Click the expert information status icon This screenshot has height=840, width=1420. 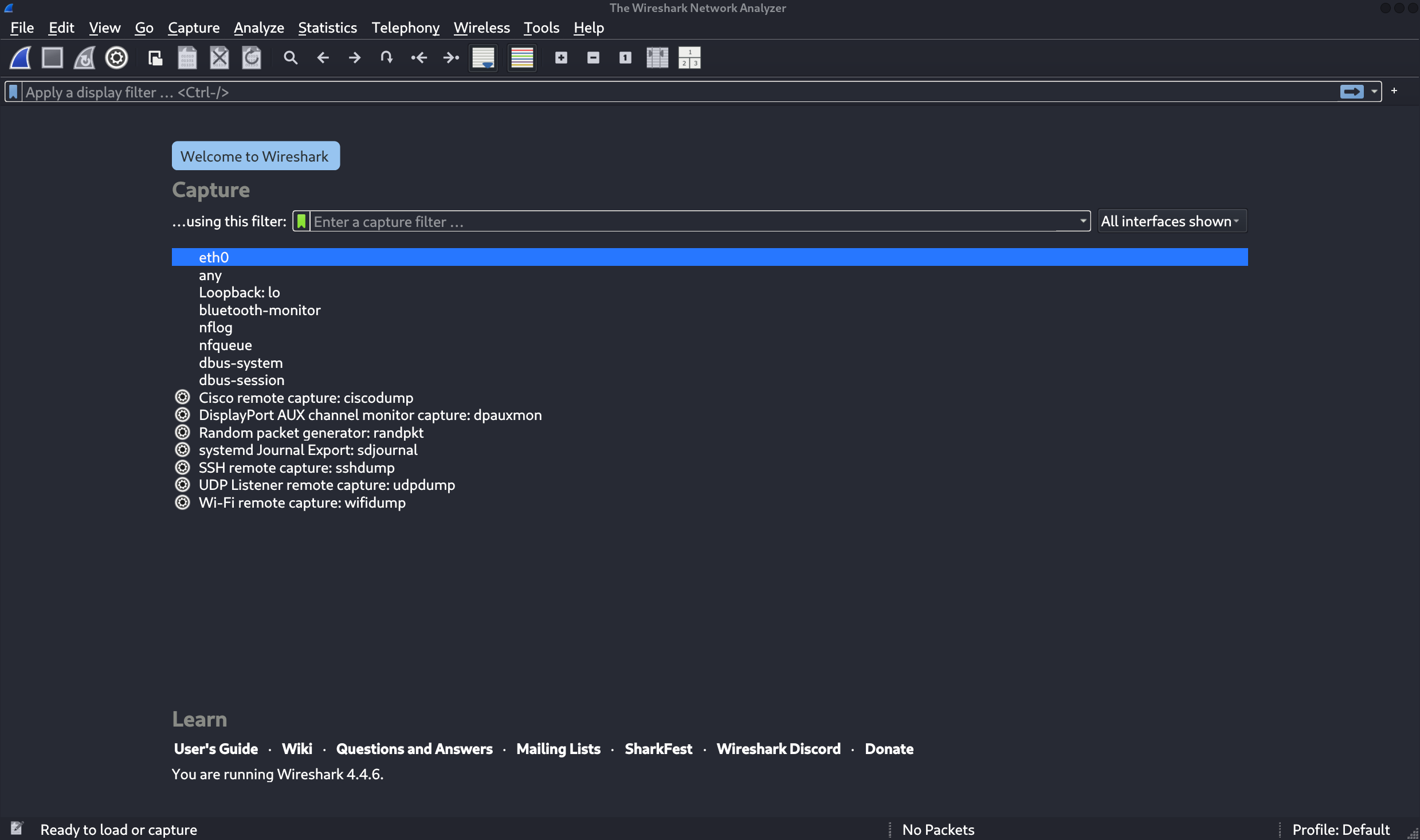[x=17, y=829]
